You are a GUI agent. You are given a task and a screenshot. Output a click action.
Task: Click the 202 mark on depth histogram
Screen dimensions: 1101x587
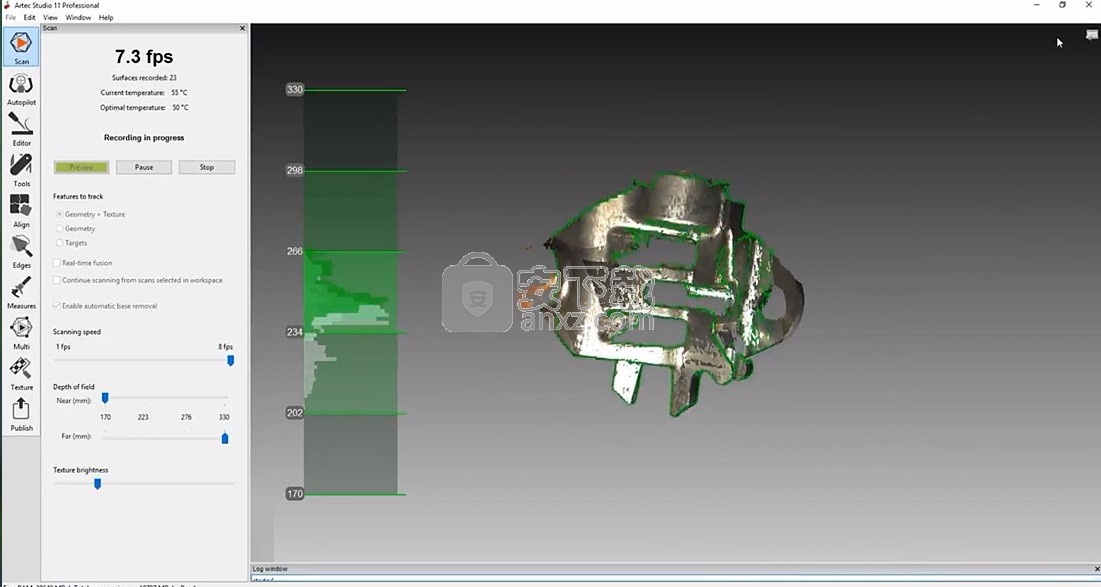click(294, 413)
